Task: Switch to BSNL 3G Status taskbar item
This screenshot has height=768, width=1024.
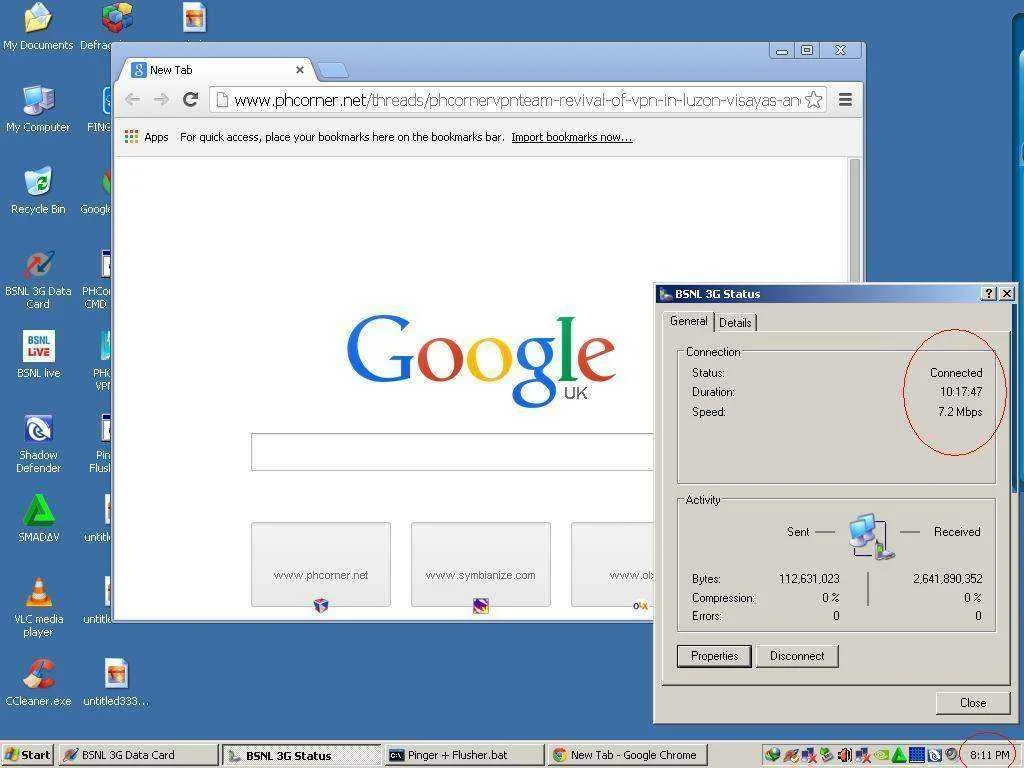Action: click(301, 755)
